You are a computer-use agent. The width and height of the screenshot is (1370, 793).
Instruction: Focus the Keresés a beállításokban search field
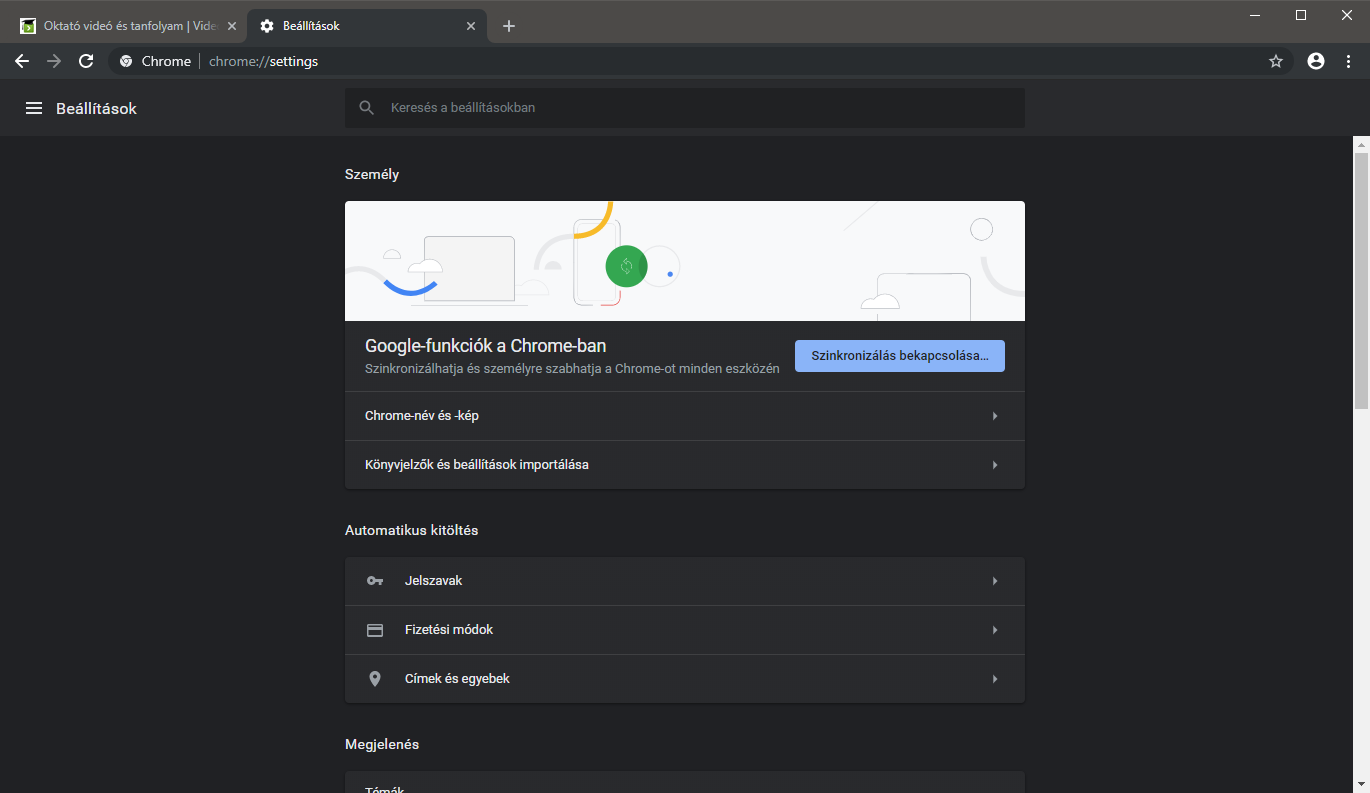pyautogui.click(x=685, y=107)
